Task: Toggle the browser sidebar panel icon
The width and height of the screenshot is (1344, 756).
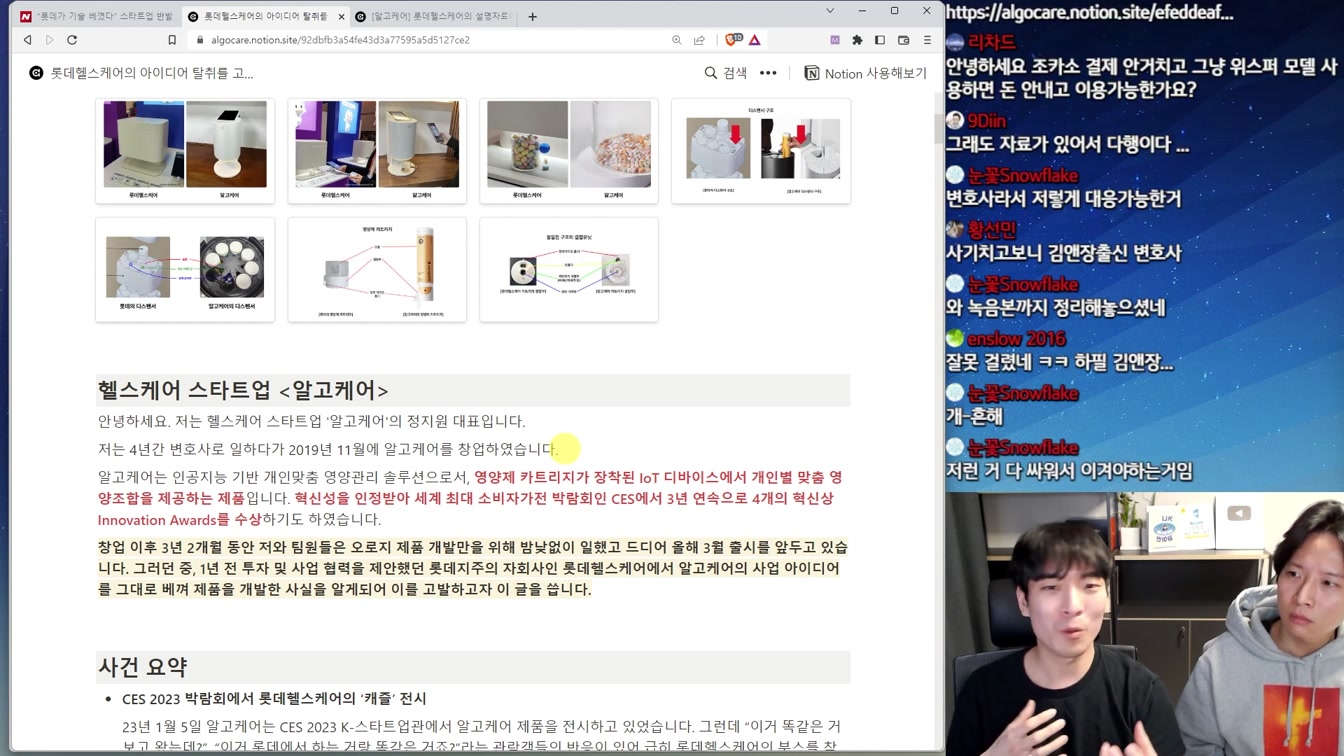Action: point(880,40)
